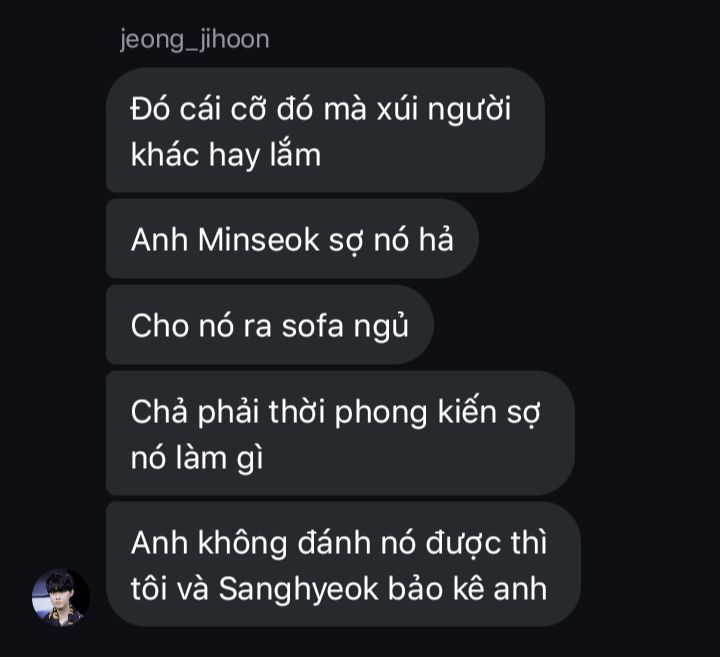This screenshot has height=657, width=720.
Task: Click the word "được thì" in the last message
Action: click(x=486, y=544)
